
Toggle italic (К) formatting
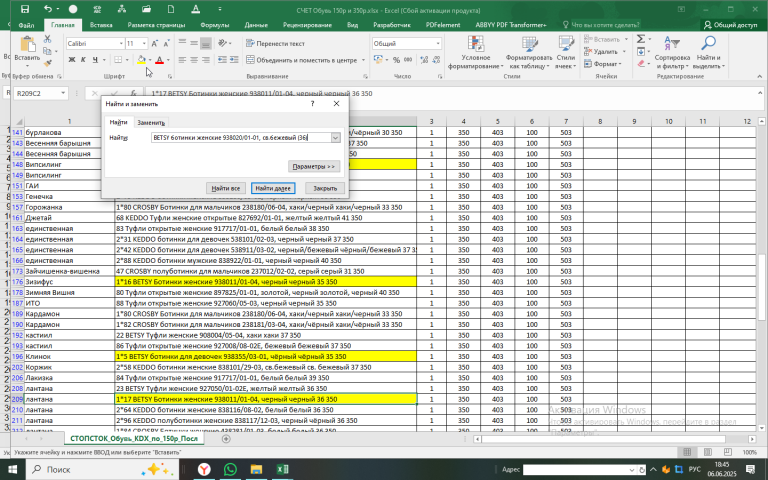pos(84,60)
